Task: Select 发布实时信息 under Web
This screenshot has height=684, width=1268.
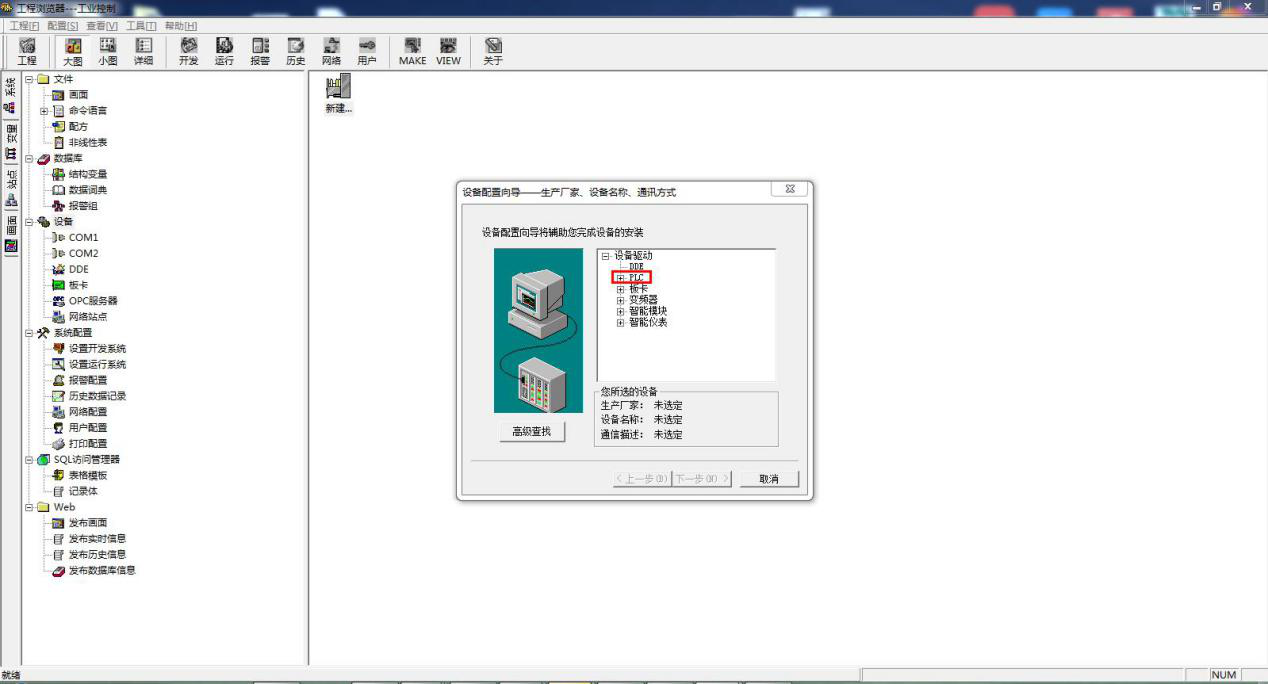Action: click(x=97, y=538)
